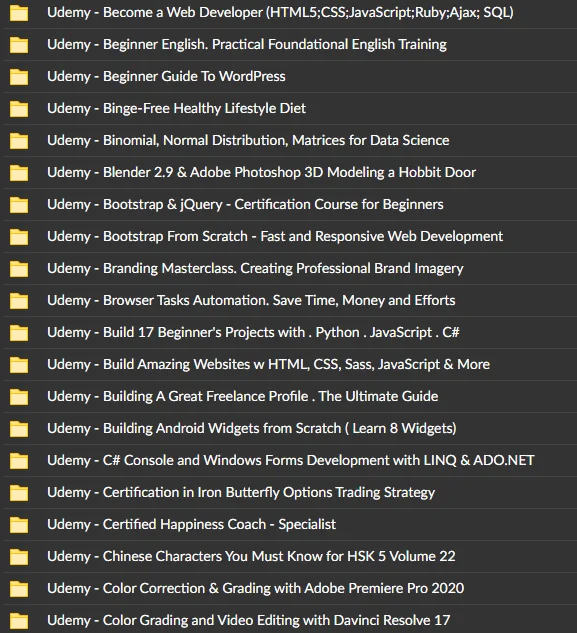Viewport: 577px width, 633px height.
Task: Click folder icon for Bootstrap & jQuery course
Action: (19, 205)
